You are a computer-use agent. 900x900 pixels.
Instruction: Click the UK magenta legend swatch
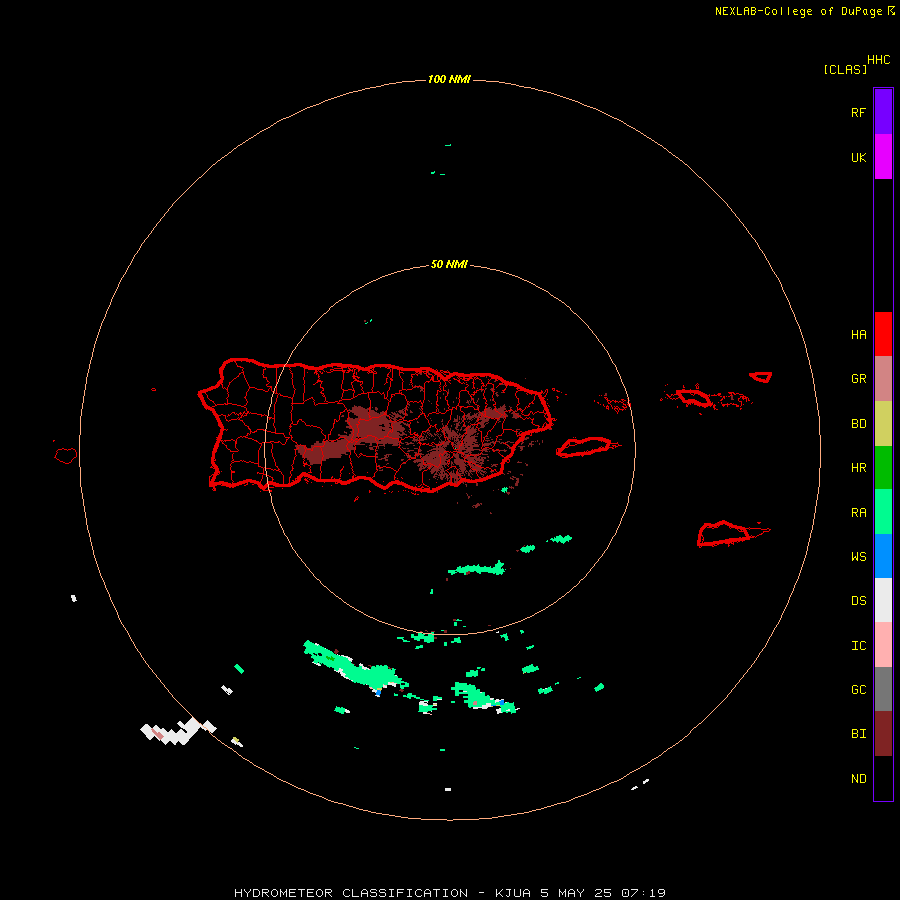click(883, 157)
